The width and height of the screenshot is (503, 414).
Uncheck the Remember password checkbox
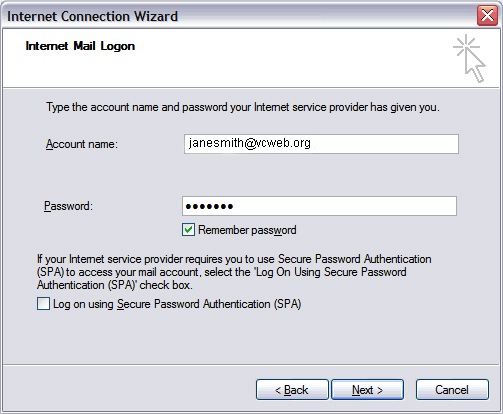tap(188, 230)
